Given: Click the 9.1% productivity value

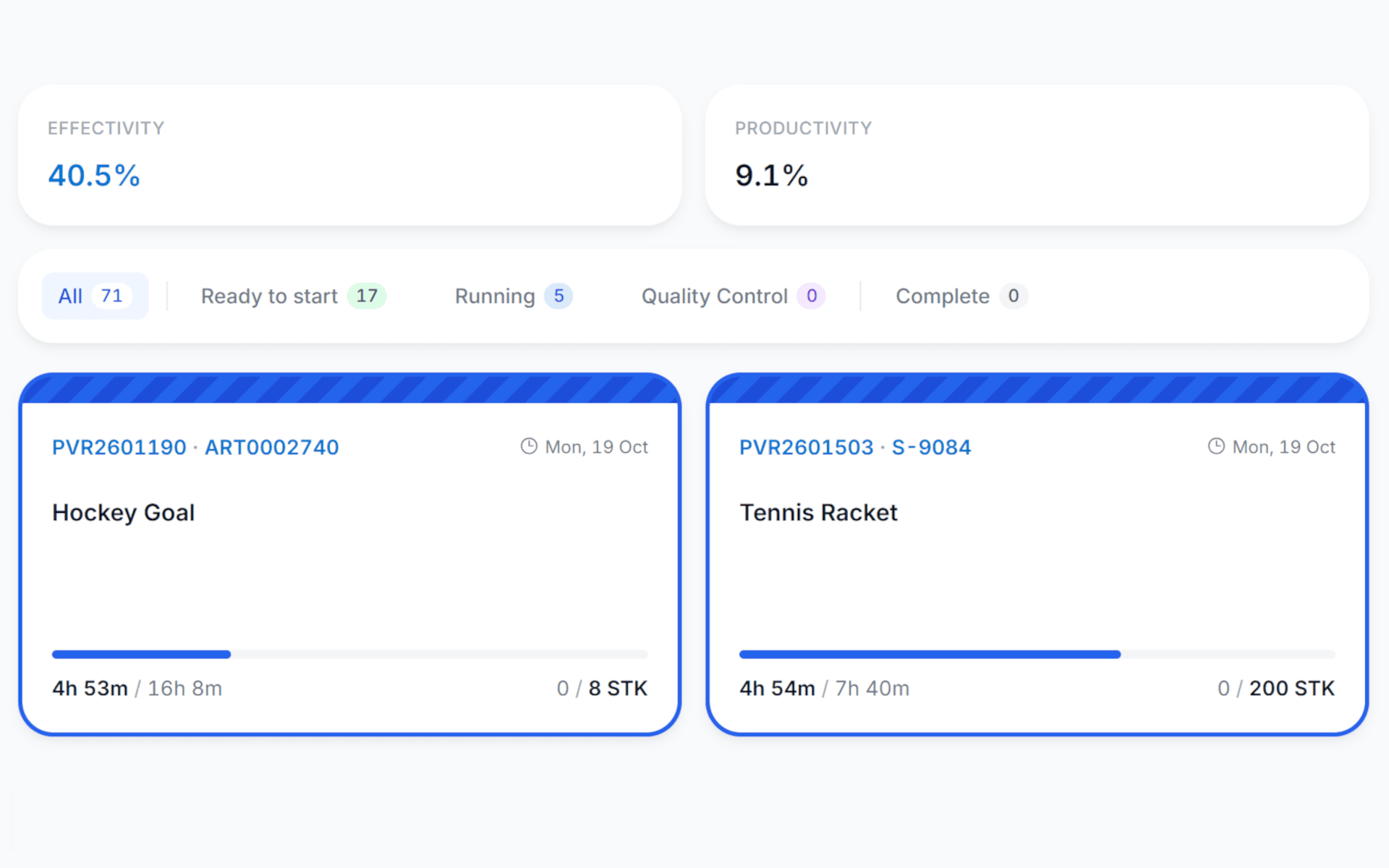Looking at the screenshot, I should 771,175.
